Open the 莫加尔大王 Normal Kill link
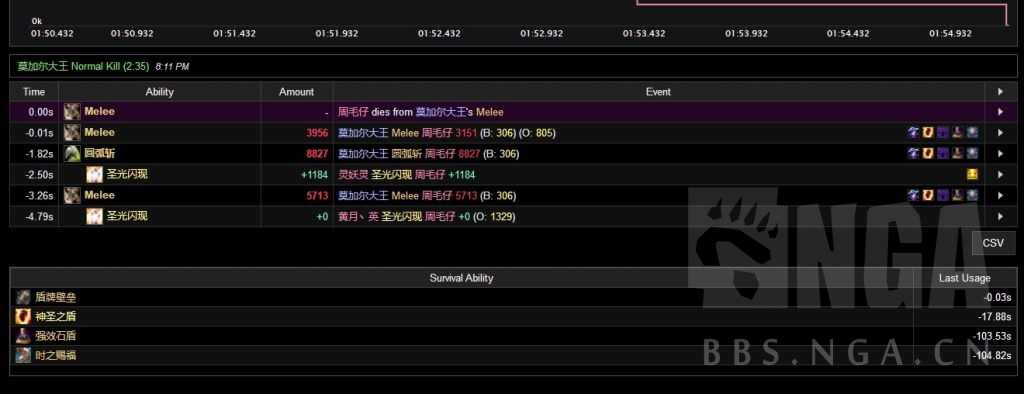This screenshot has width=1024, height=394. pyautogui.click(x=84, y=67)
